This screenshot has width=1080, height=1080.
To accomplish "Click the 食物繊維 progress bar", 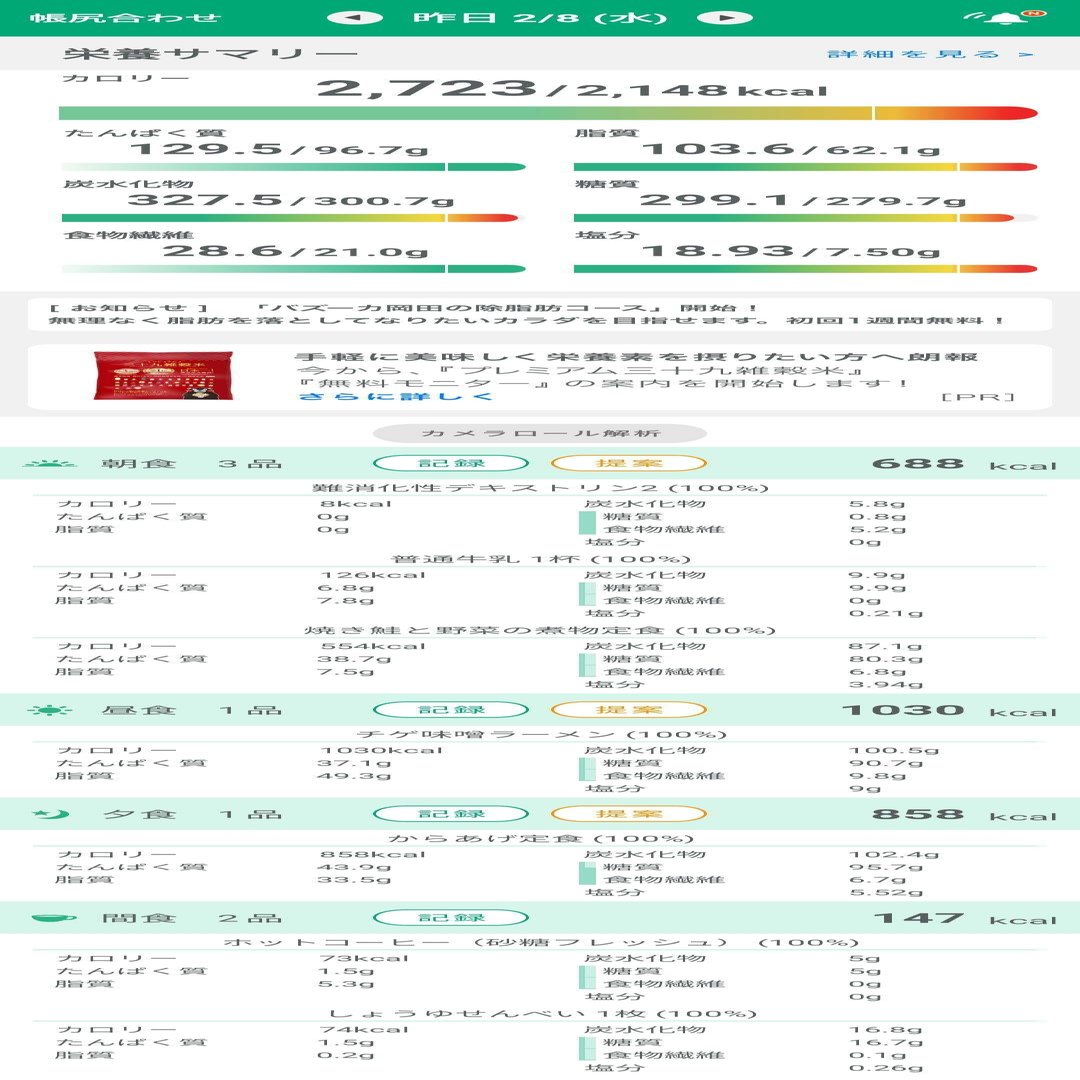I will (293, 269).
